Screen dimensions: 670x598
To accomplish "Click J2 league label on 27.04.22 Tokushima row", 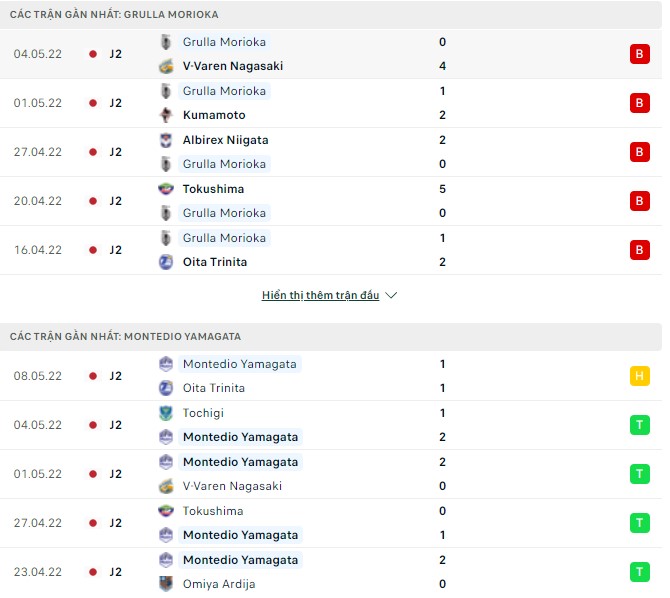I will [x=116, y=523].
